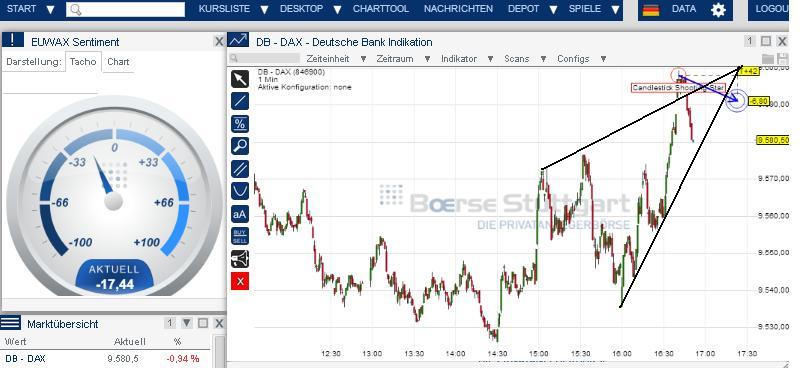
Task: Click the LOGOUT button
Action: pyautogui.click(x=772, y=9)
